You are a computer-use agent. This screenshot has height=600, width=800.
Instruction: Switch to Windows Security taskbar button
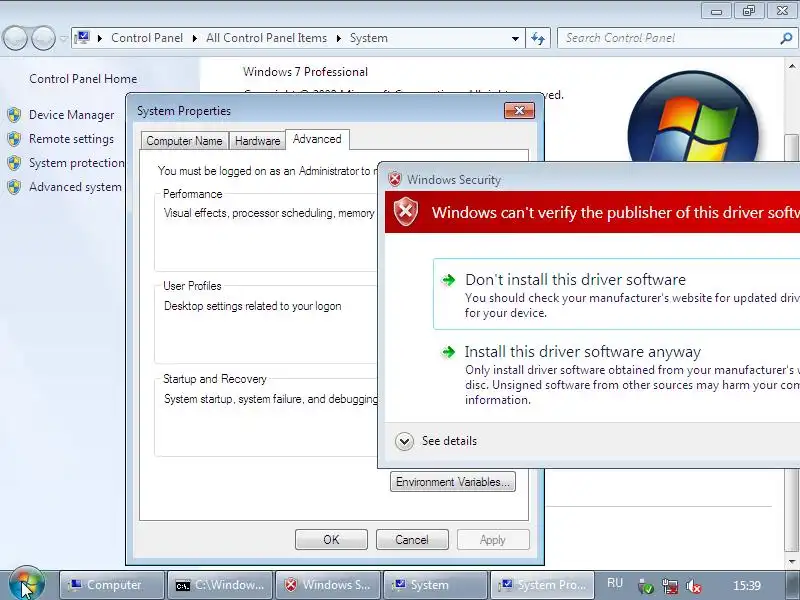coord(328,585)
